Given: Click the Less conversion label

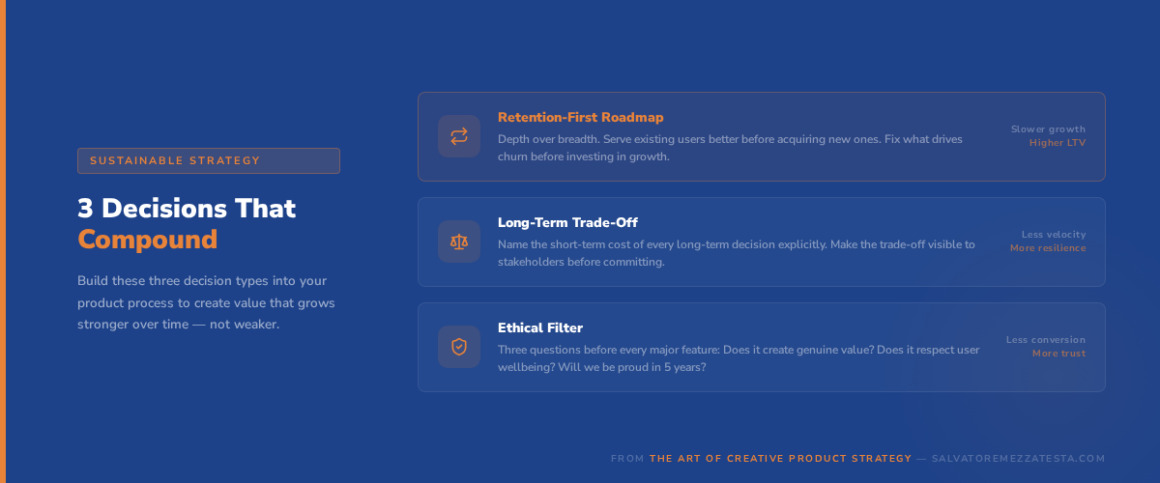Looking at the screenshot, I should pyautogui.click(x=1045, y=340).
